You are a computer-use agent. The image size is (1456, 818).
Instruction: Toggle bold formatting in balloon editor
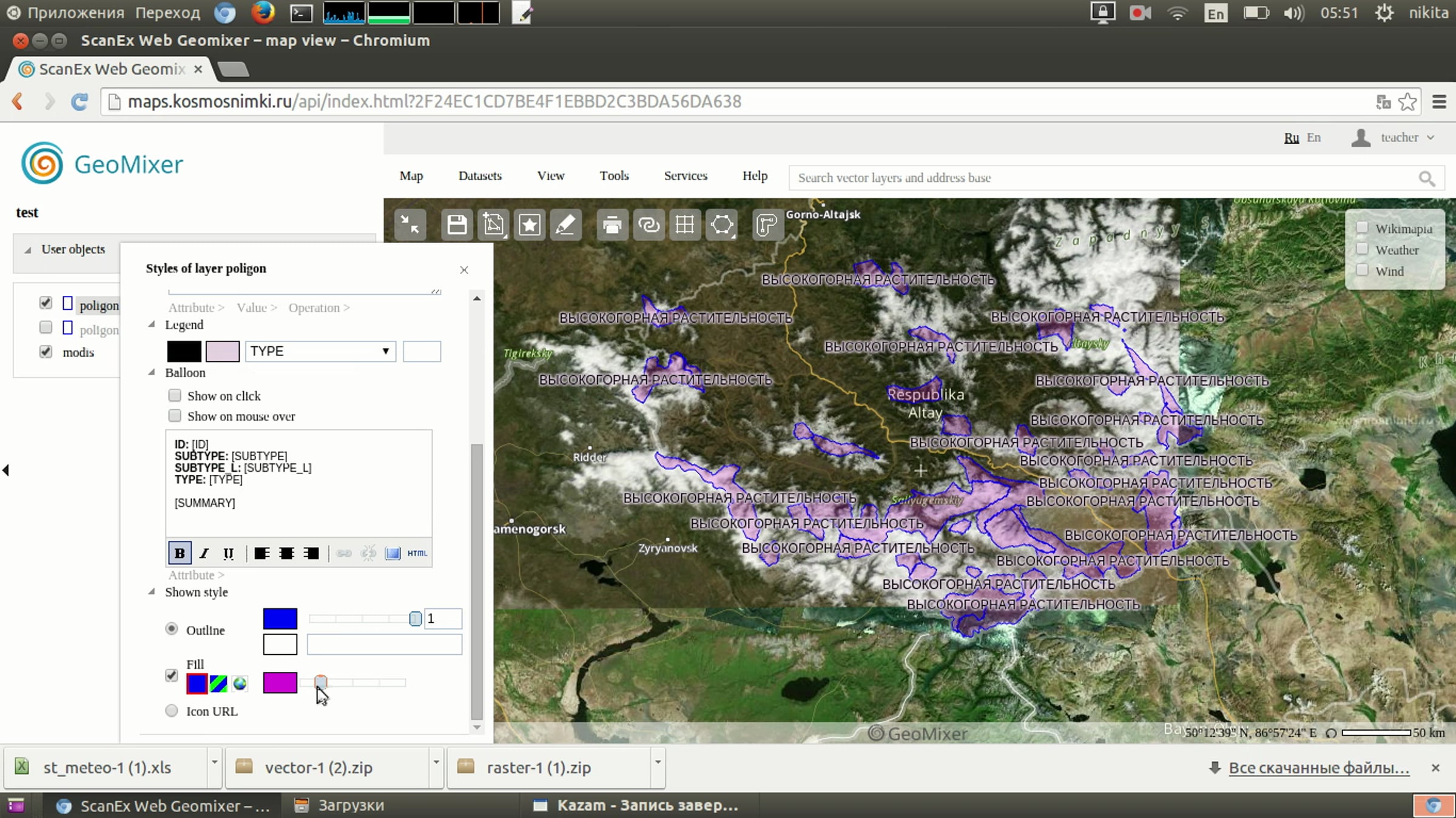pos(180,553)
